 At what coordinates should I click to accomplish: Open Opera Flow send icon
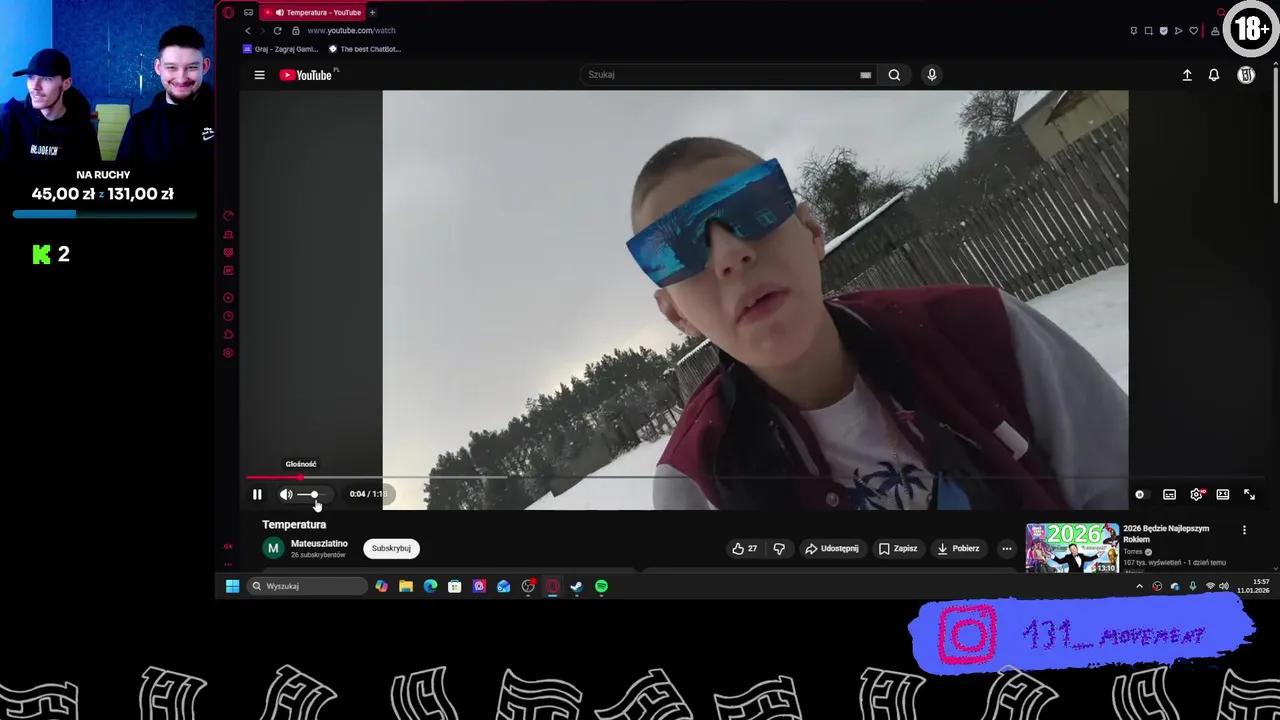click(x=1178, y=31)
